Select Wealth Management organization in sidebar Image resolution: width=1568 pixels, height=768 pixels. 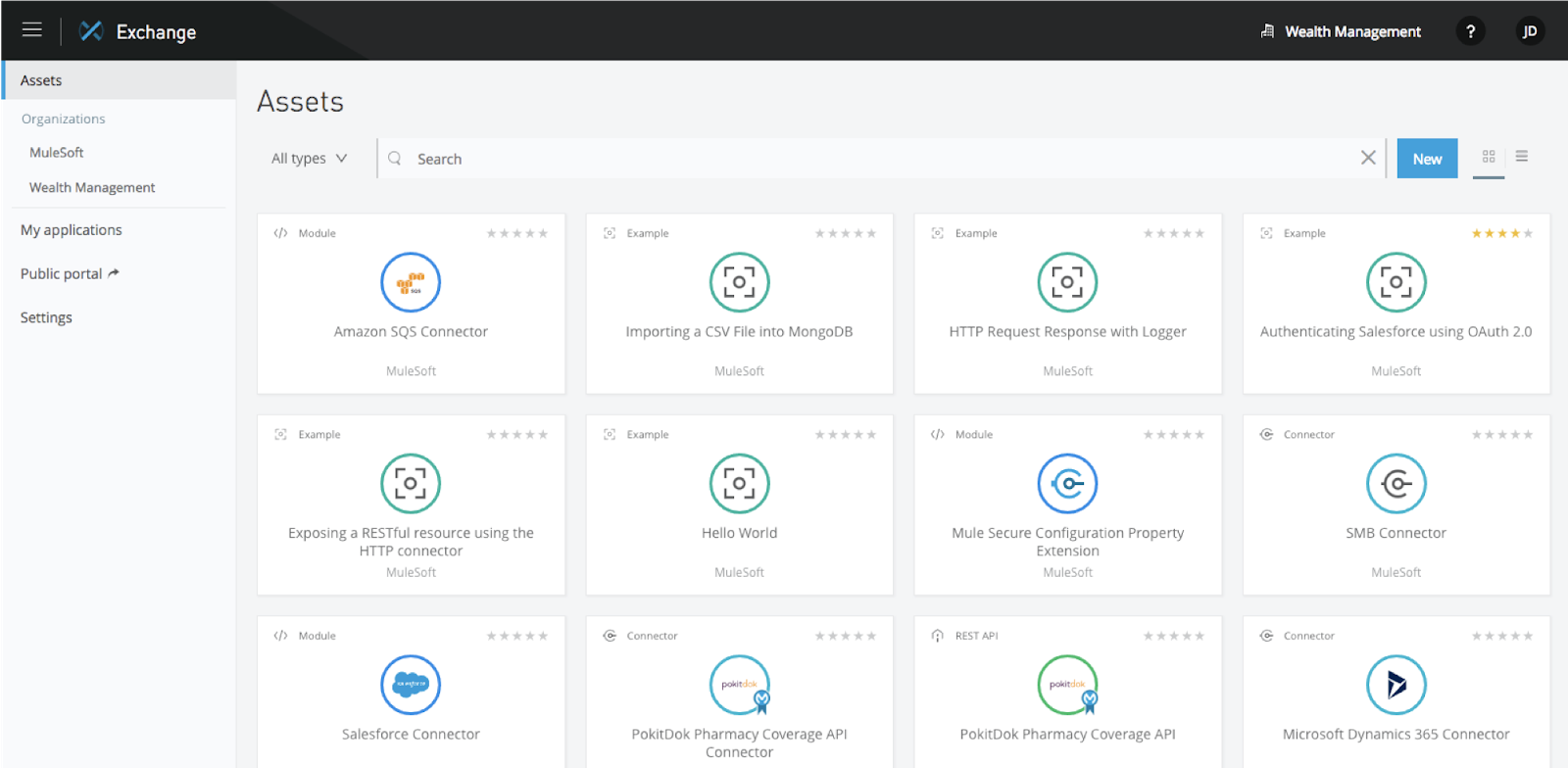click(92, 187)
